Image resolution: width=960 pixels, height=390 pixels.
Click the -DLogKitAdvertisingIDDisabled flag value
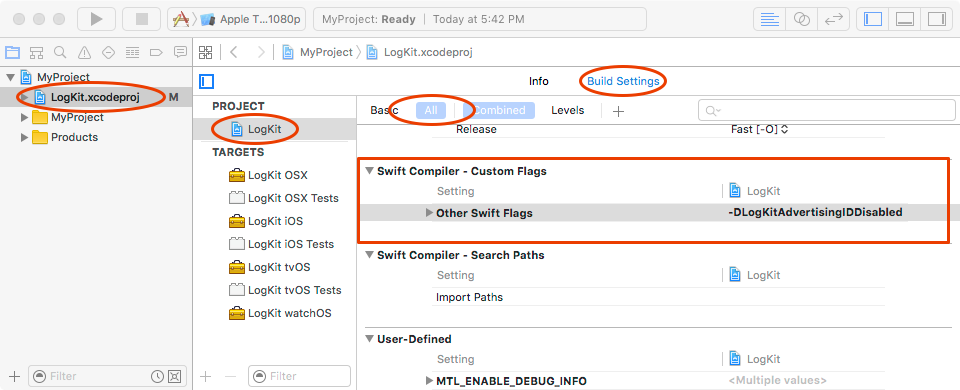[816, 213]
